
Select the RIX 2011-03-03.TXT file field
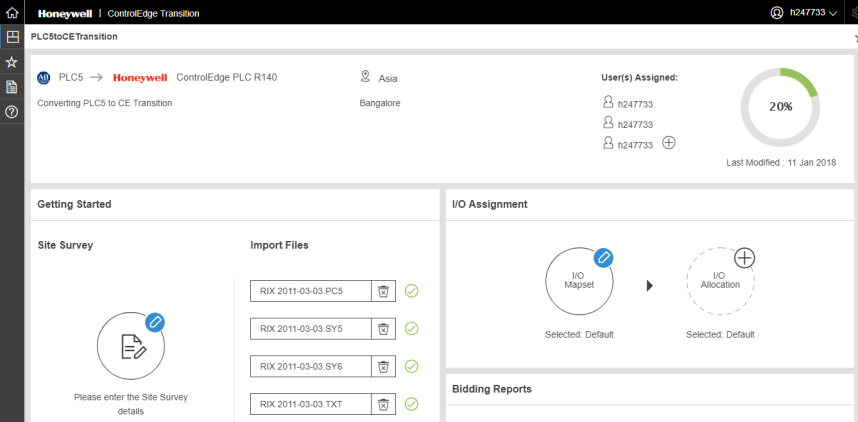tap(311, 404)
